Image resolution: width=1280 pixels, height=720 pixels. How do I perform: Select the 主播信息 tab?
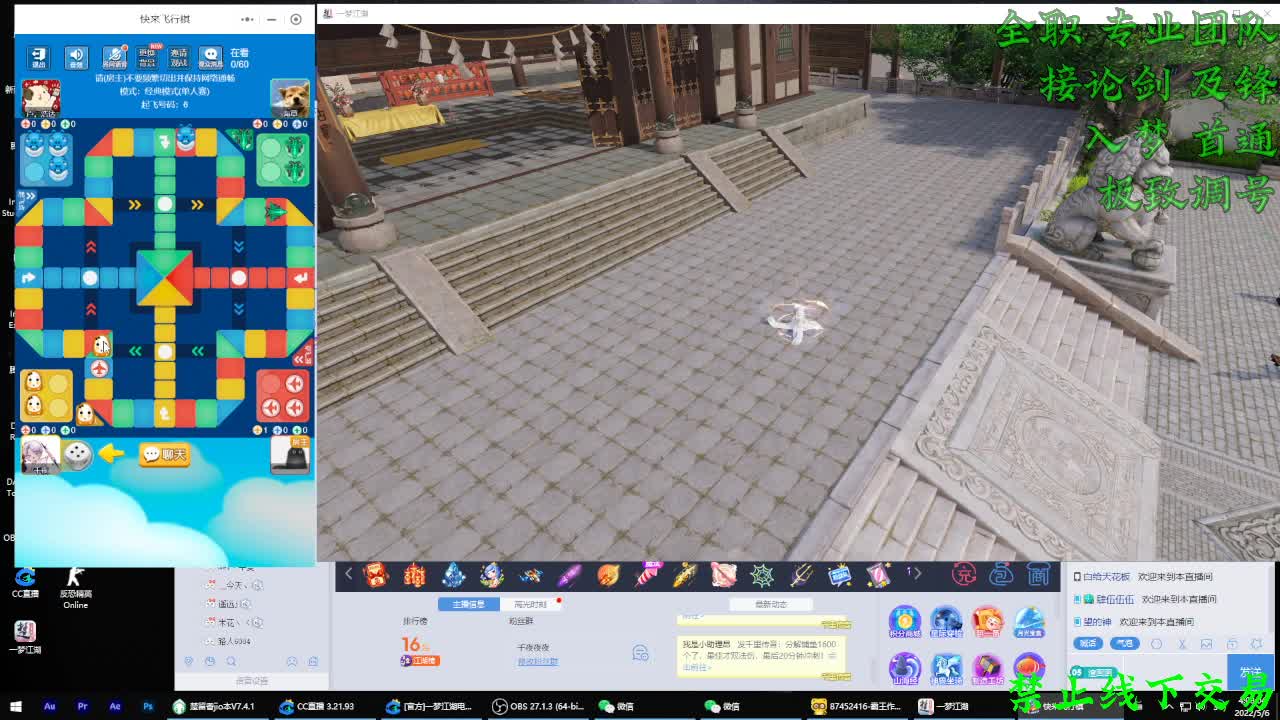pyautogui.click(x=469, y=604)
